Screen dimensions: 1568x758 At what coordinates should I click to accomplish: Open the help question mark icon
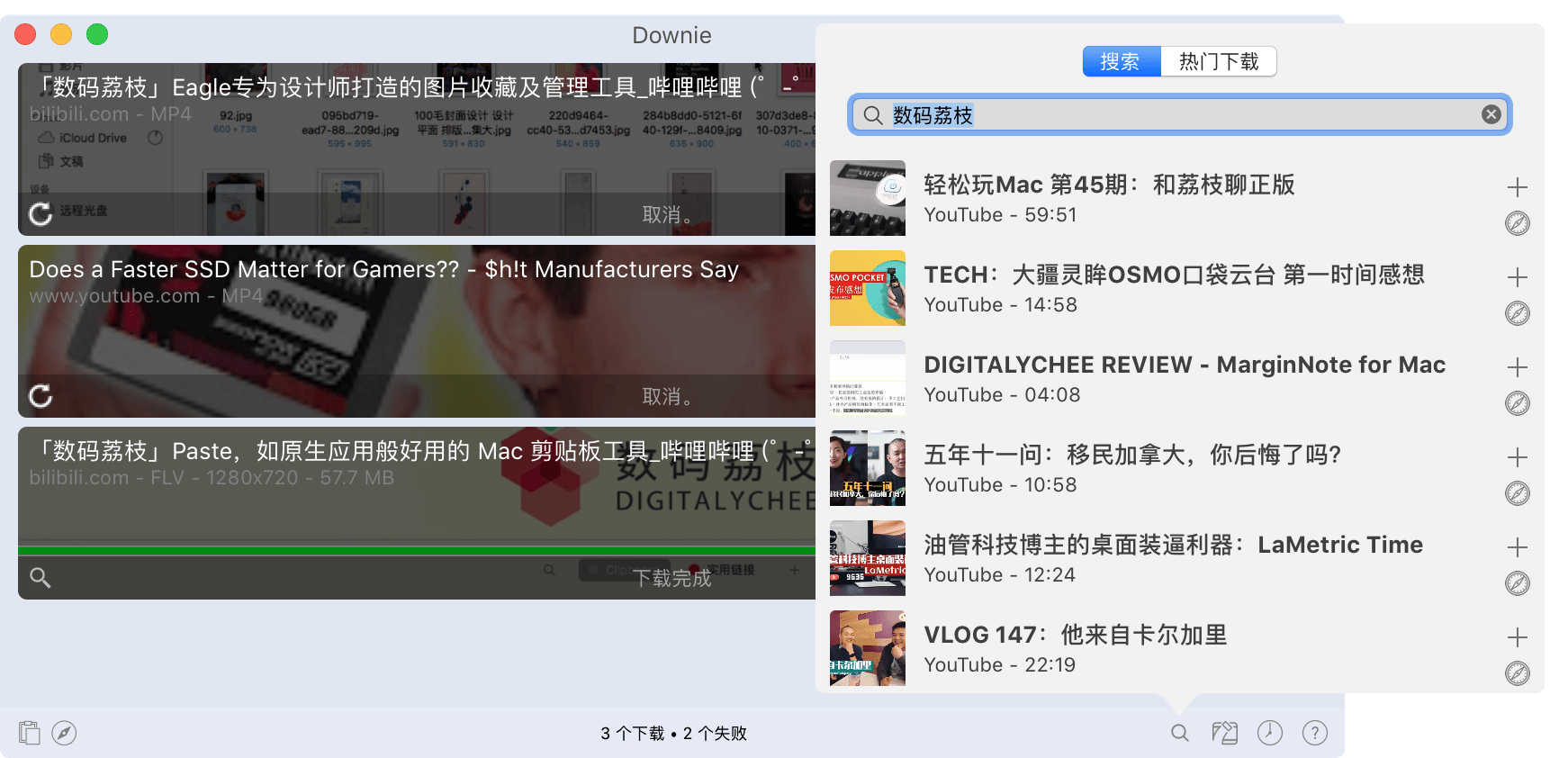(1314, 733)
